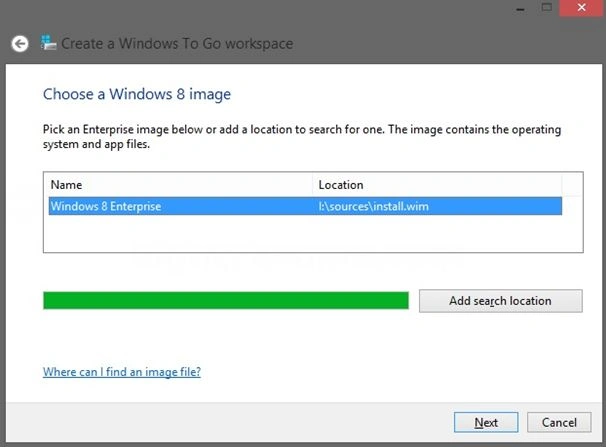Click the I:\sources\install.wim location cell
The height and width of the screenshot is (447, 606).
coord(374,206)
